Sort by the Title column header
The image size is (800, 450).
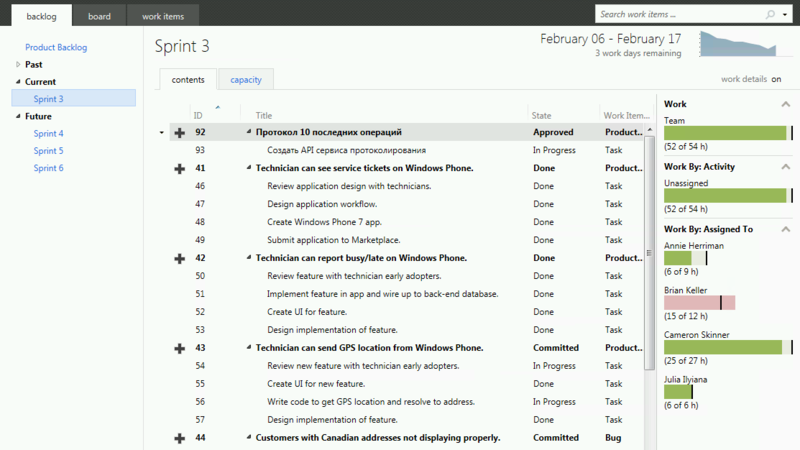coord(264,116)
